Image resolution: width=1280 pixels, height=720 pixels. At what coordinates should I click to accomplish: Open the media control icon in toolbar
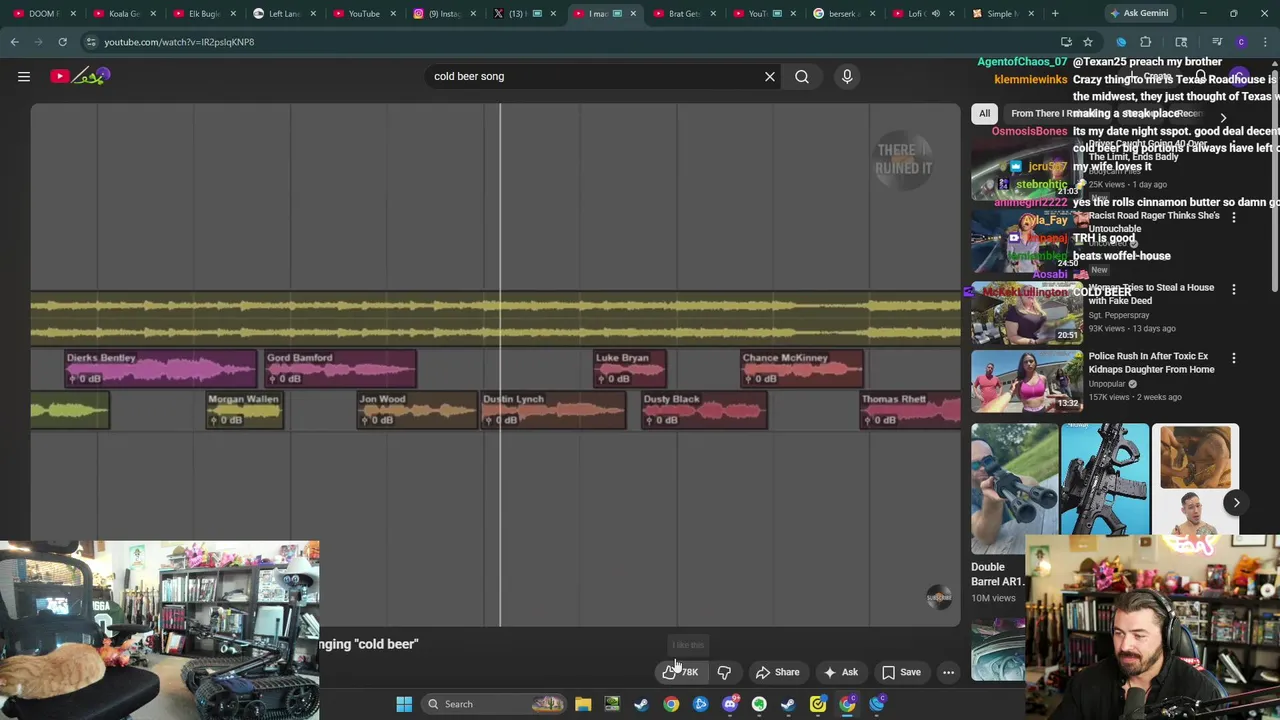[1217, 42]
